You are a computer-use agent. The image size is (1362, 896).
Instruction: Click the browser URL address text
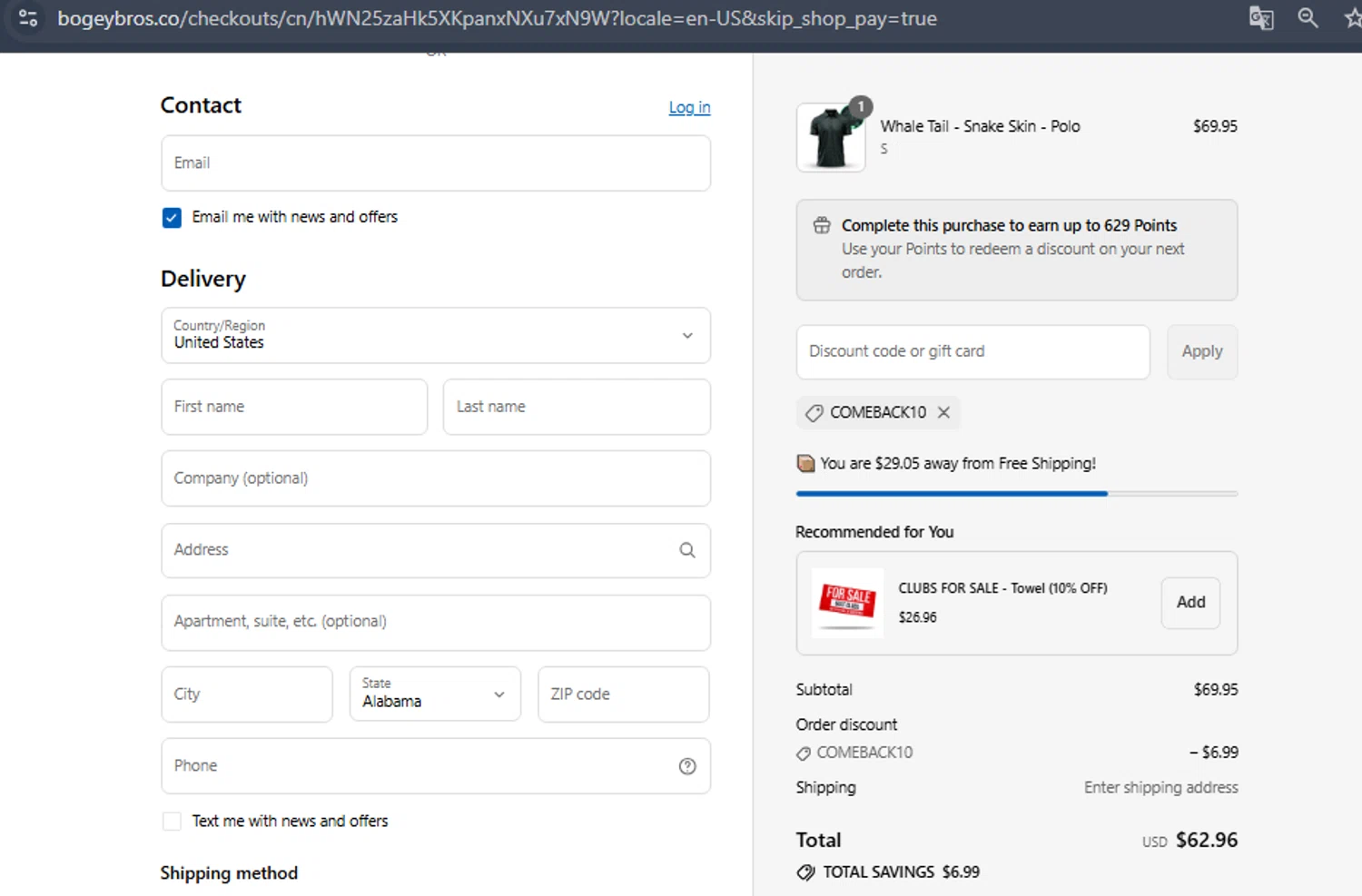tap(497, 18)
